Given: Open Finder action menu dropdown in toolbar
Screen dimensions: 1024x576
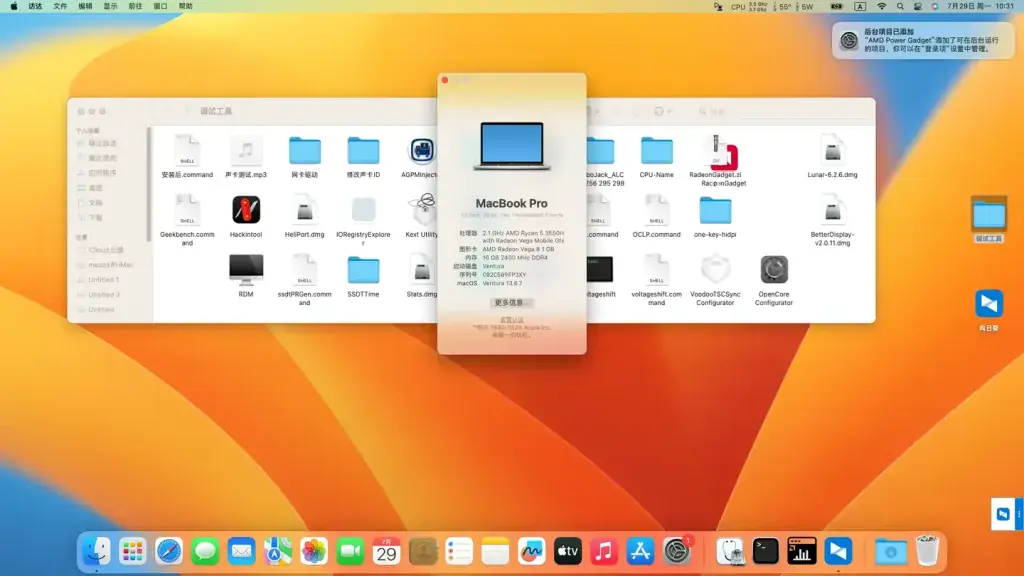Looking at the screenshot, I should pos(662,112).
